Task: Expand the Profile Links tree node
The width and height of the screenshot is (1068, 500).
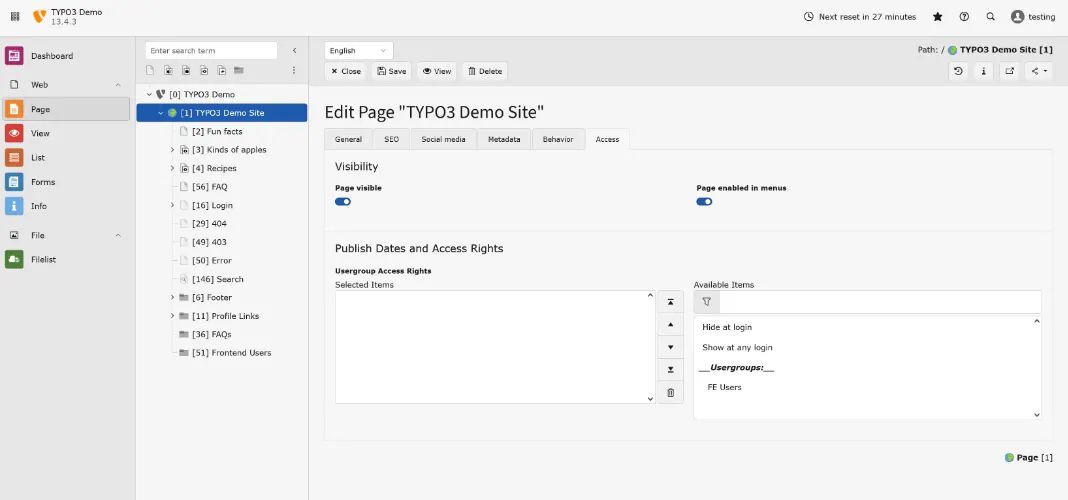Action: tap(172, 316)
